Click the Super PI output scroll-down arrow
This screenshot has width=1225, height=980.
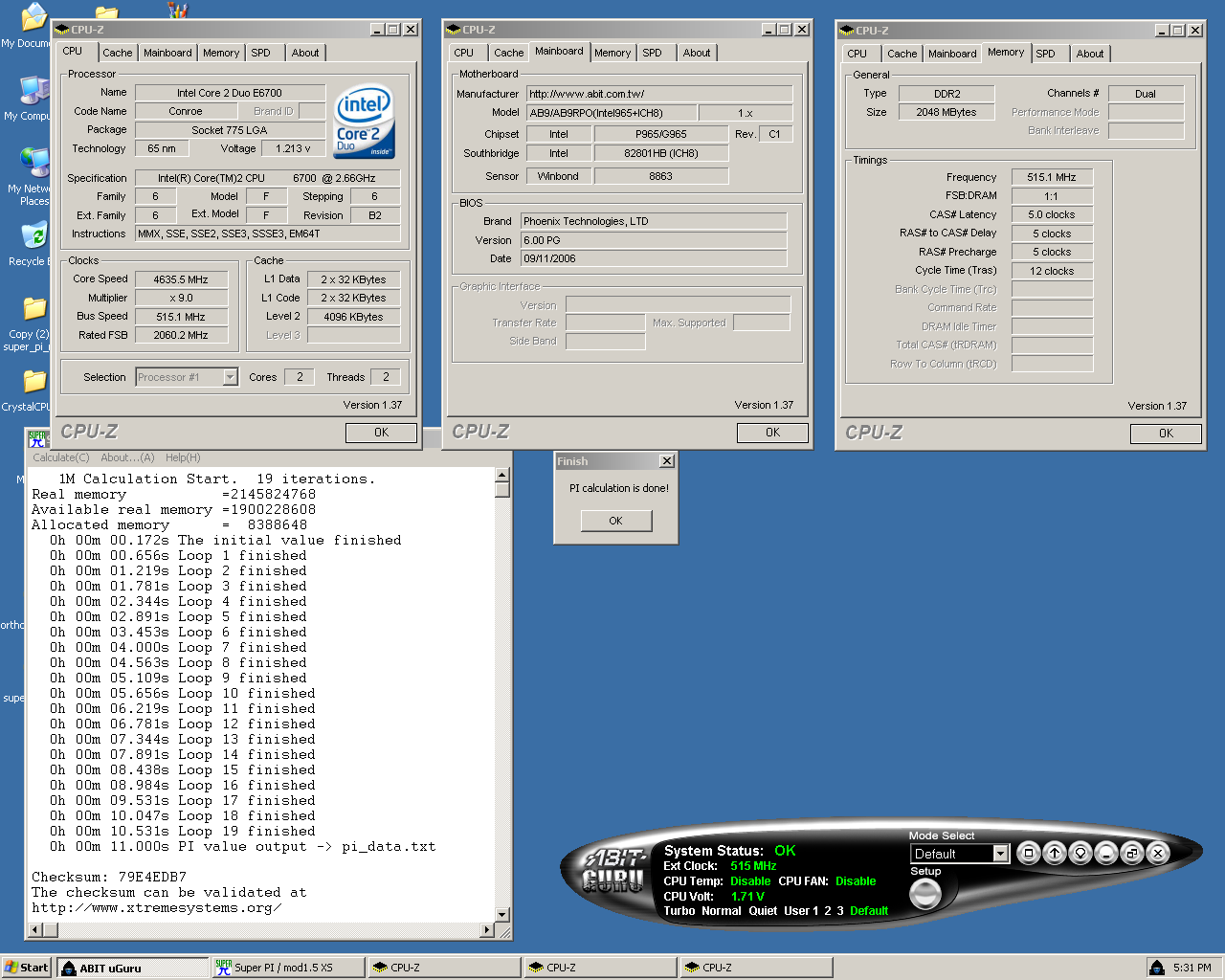click(501, 915)
